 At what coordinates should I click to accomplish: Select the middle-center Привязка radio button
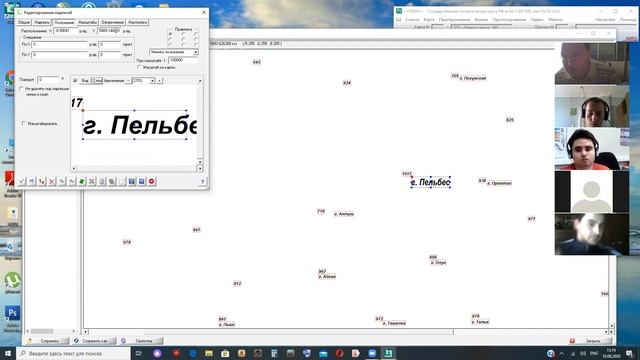[x=183, y=40]
